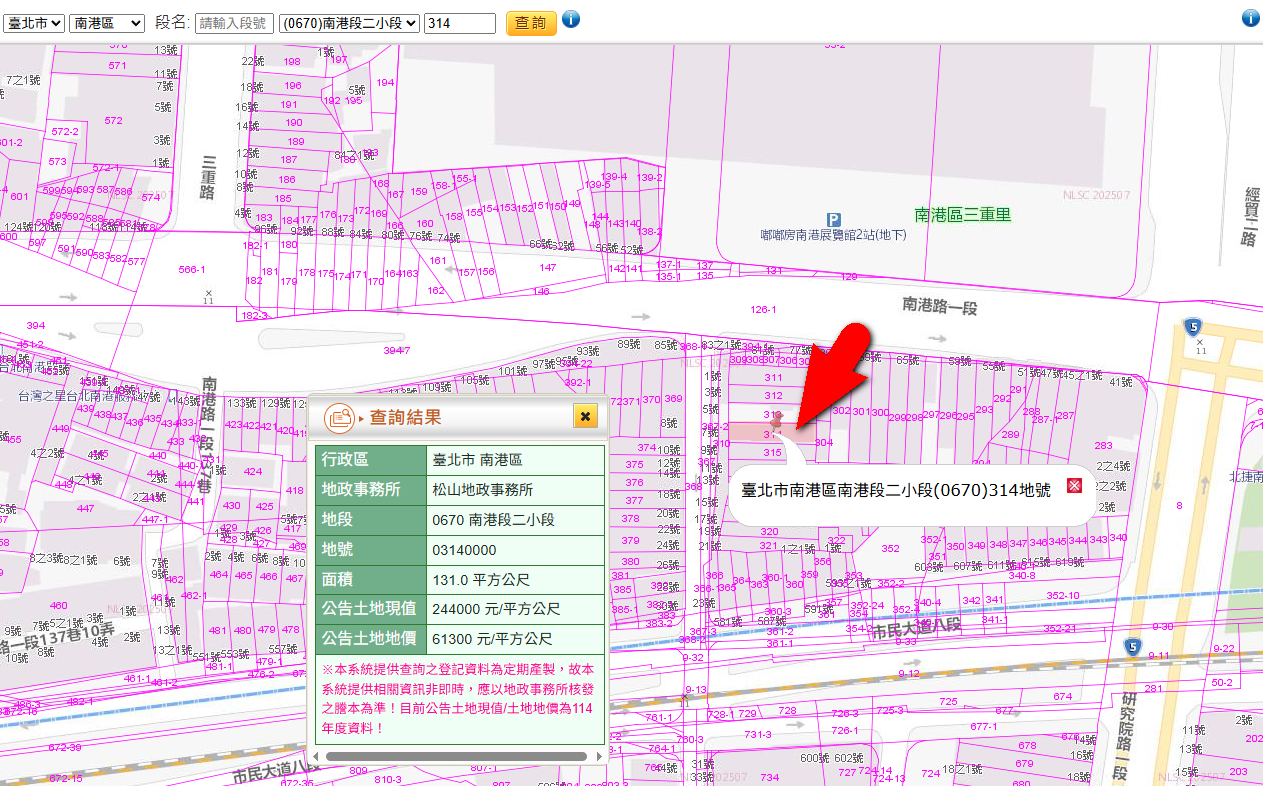Click the red pushpin marker on parcel 314
The height and width of the screenshot is (786, 1263).
coord(777,426)
